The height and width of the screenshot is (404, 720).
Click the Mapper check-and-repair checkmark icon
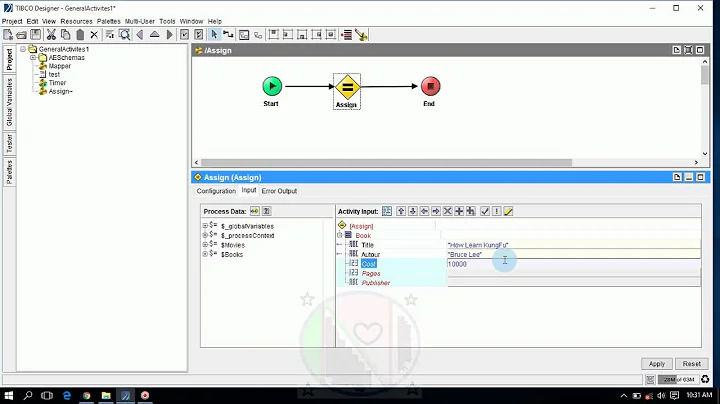point(485,211)
